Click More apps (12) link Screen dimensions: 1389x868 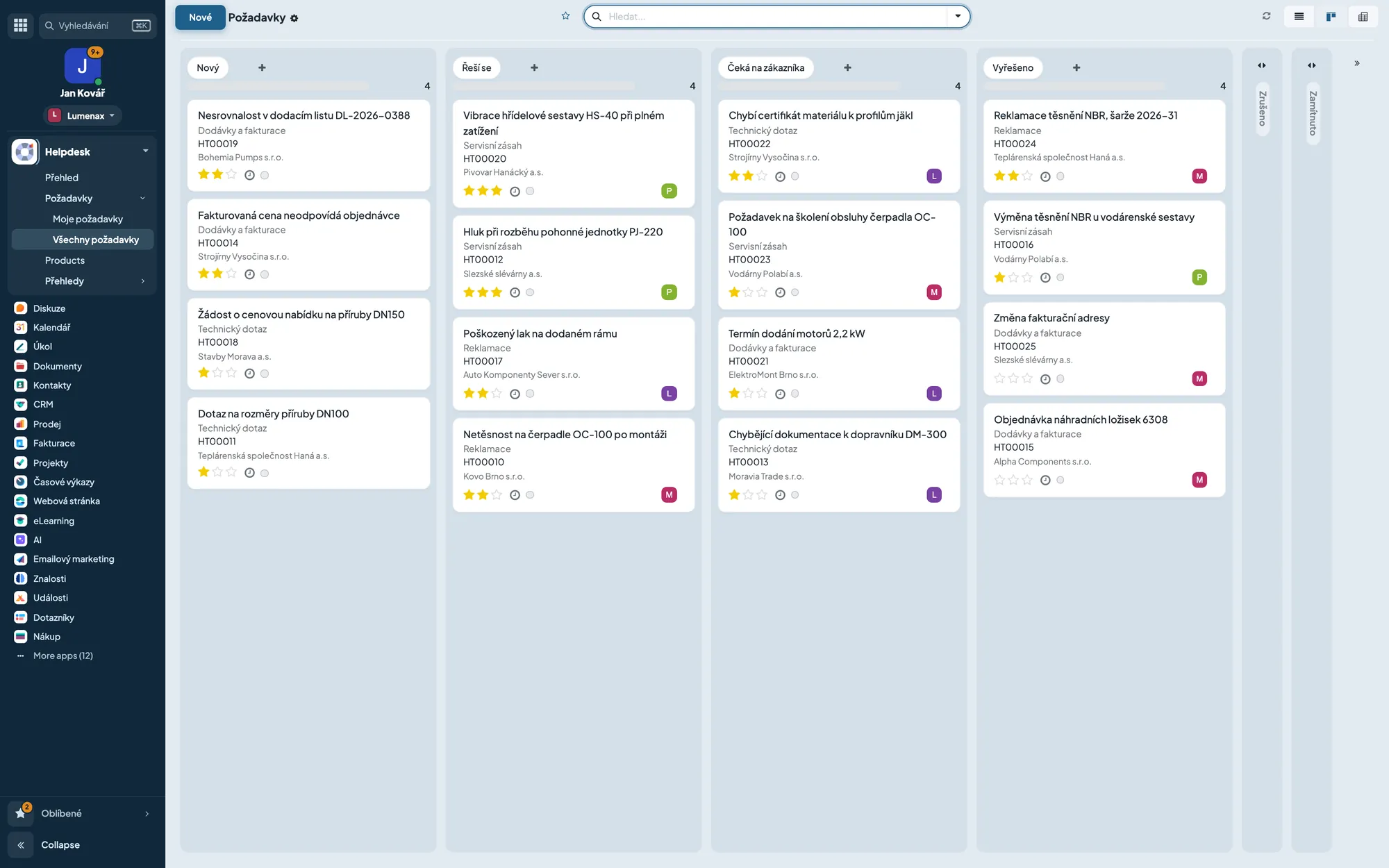point(63,656)
